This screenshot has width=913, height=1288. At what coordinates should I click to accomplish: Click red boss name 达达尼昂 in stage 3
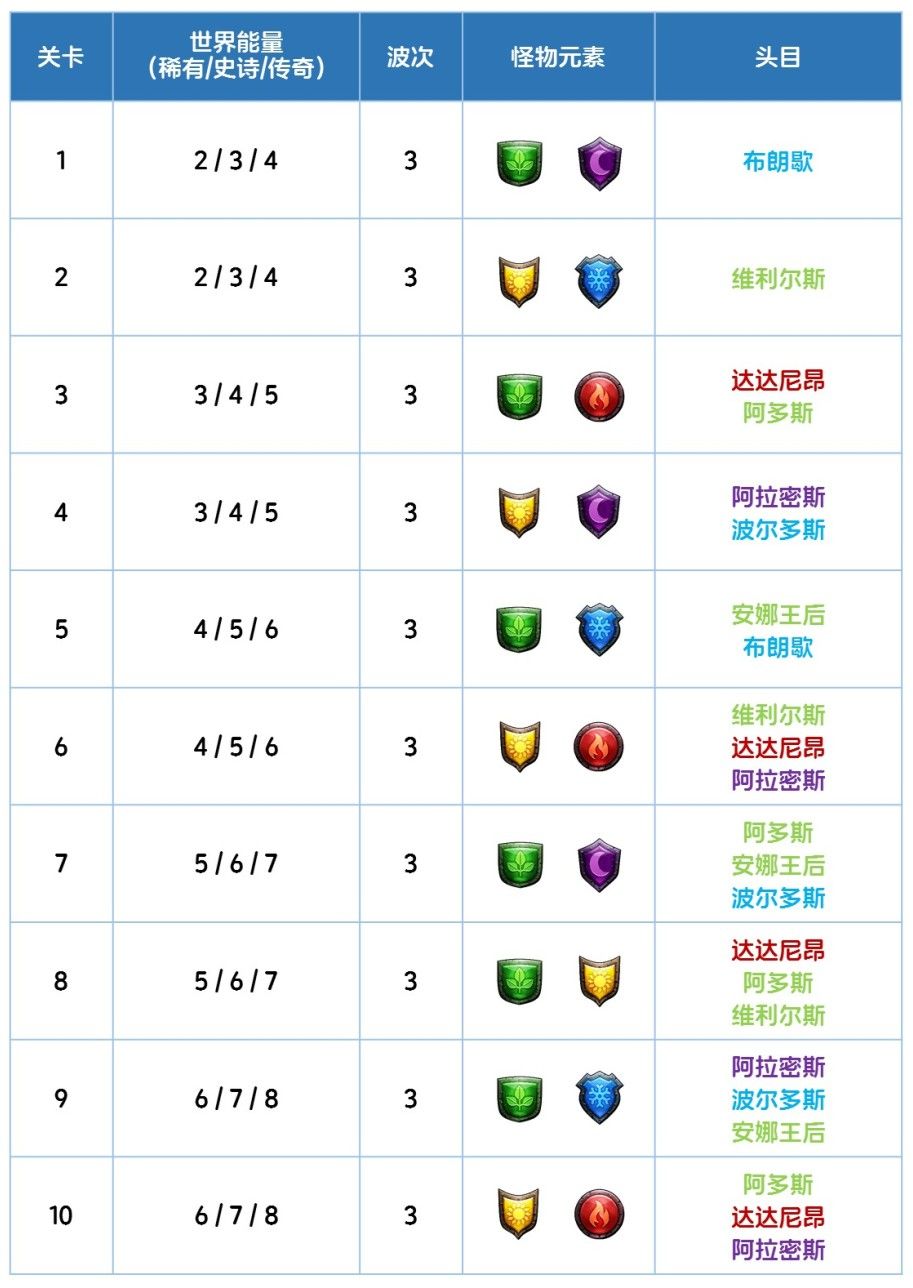click(x=778, y=380)
